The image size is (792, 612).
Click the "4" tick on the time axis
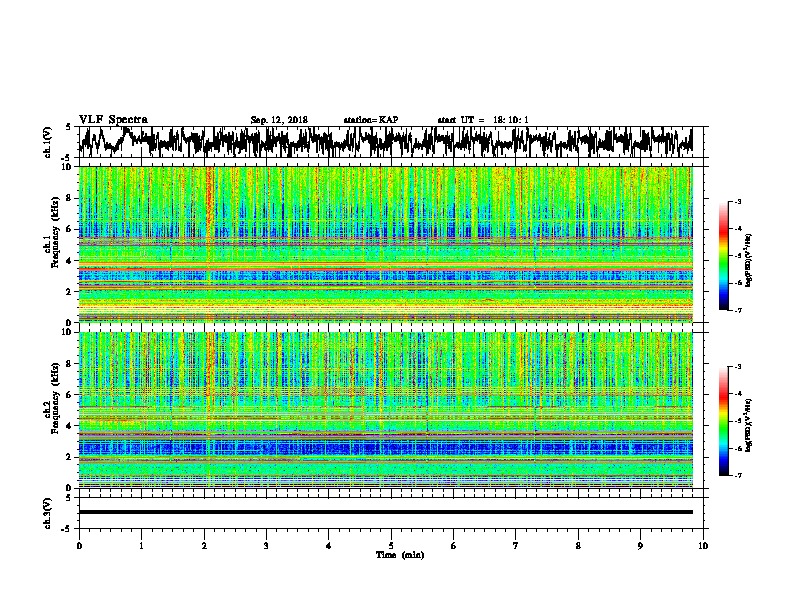(329, 546)
